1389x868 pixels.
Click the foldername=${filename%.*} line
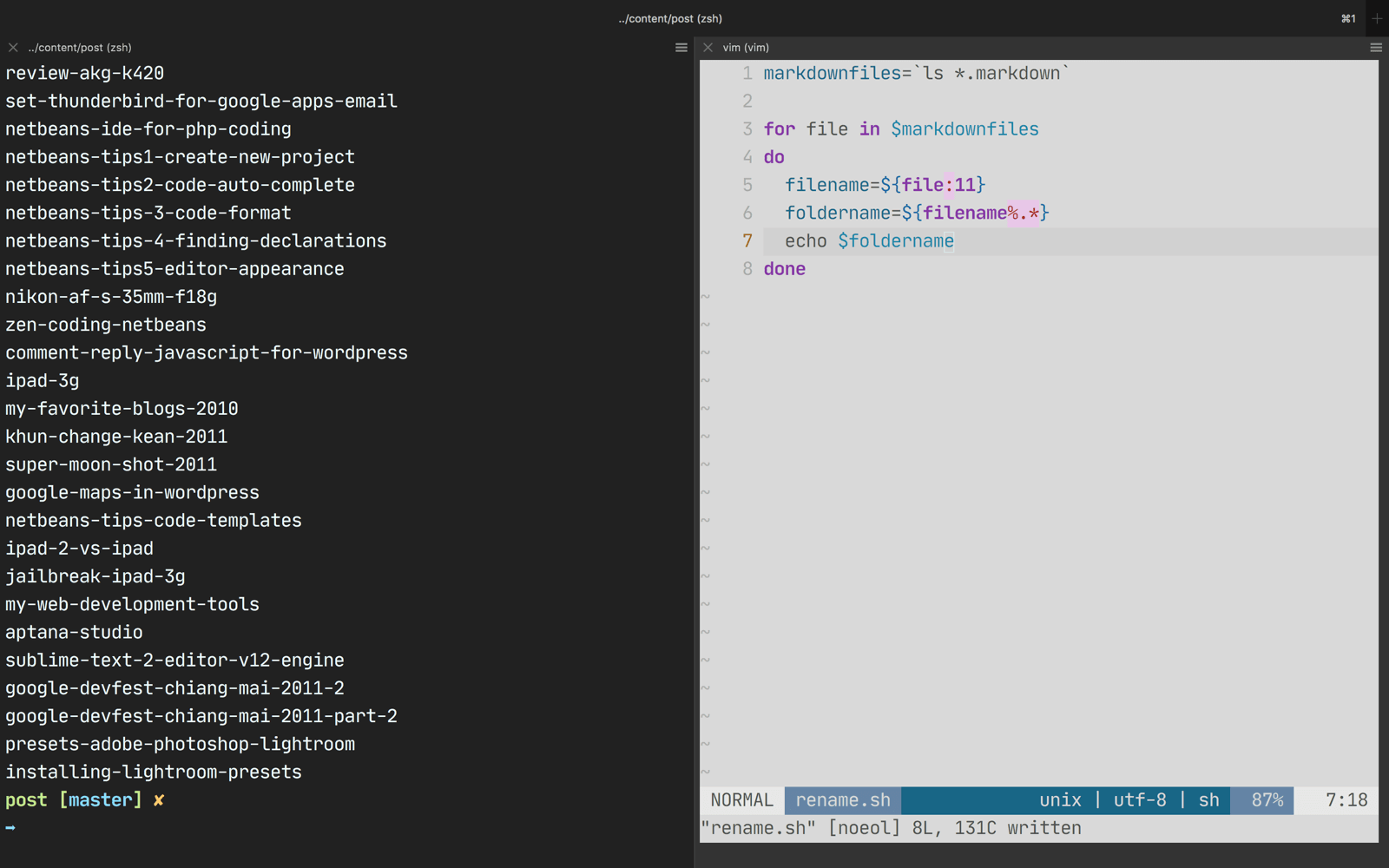[x=917, y=213]
